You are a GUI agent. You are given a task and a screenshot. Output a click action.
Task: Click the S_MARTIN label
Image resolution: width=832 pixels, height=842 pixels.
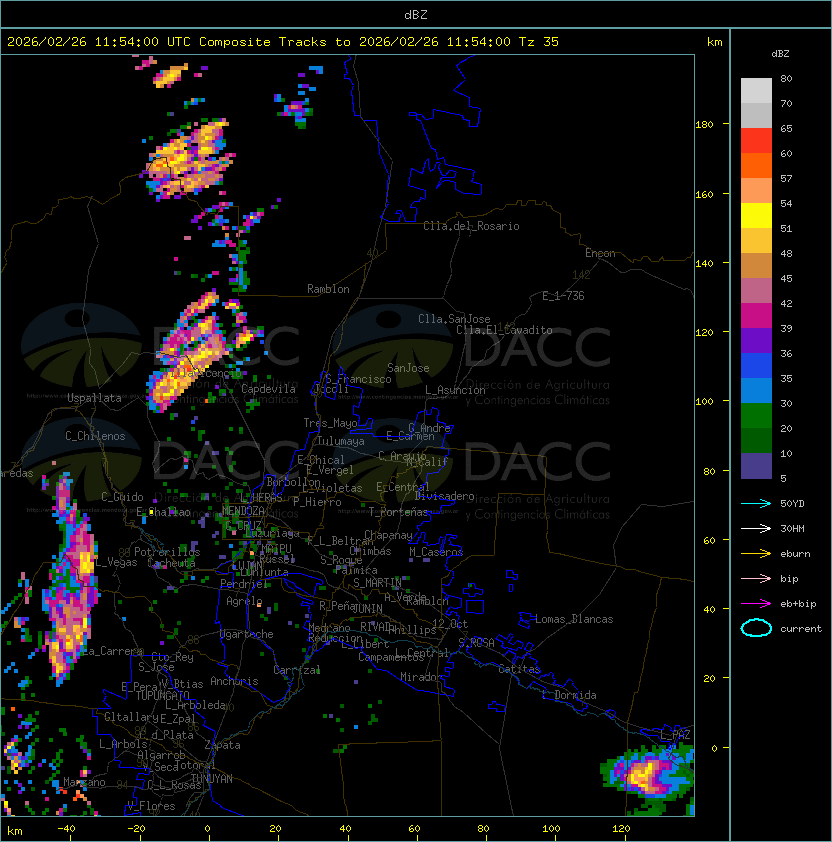point(377,583)
